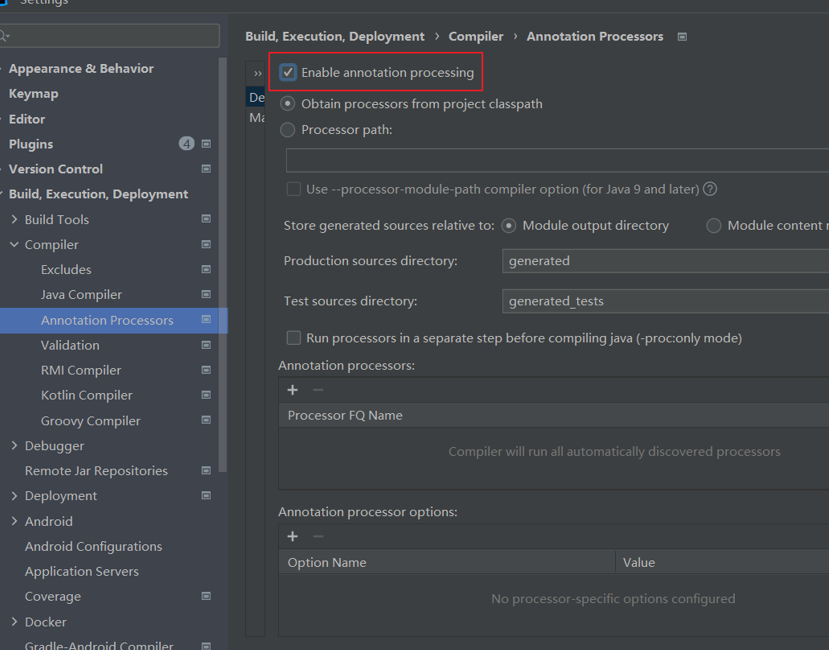Select Processor path radio button
Screen dimensions: 829x650
[x=288, y=129]
